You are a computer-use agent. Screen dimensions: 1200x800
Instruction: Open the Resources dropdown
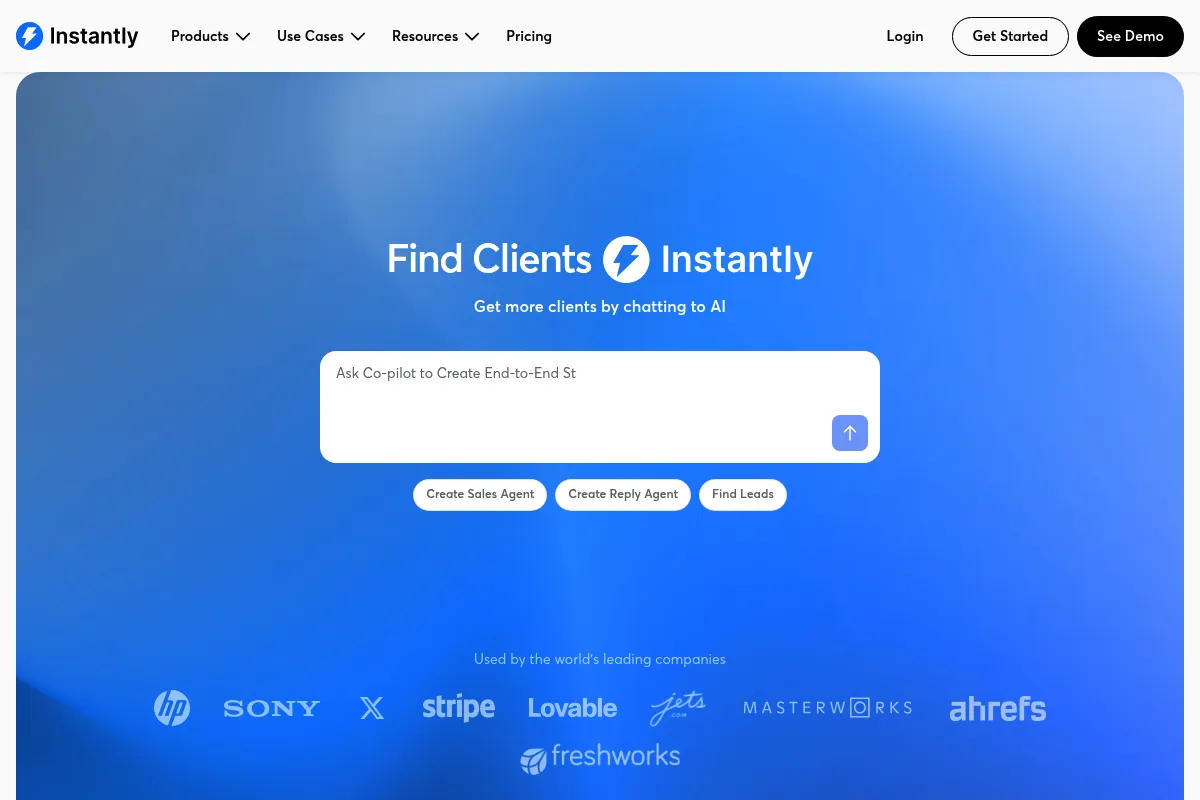(436, 36)
